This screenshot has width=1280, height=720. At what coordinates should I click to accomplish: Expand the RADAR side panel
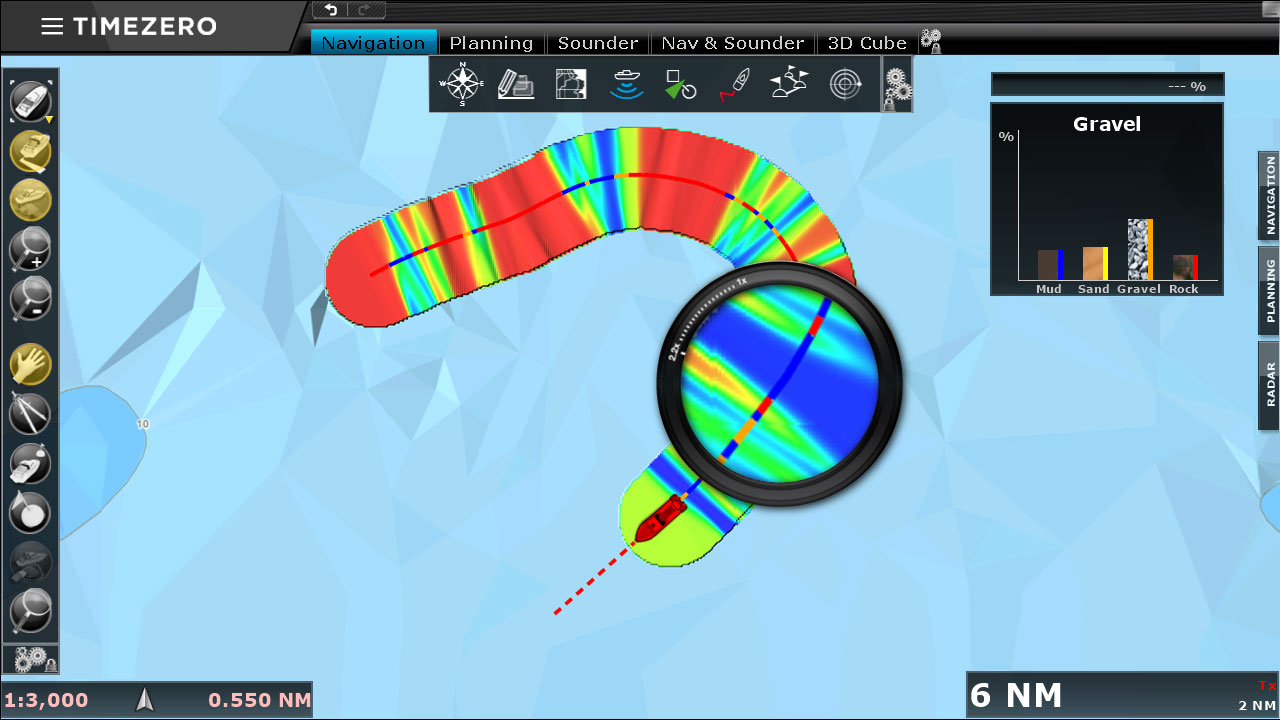[1269, 385]
